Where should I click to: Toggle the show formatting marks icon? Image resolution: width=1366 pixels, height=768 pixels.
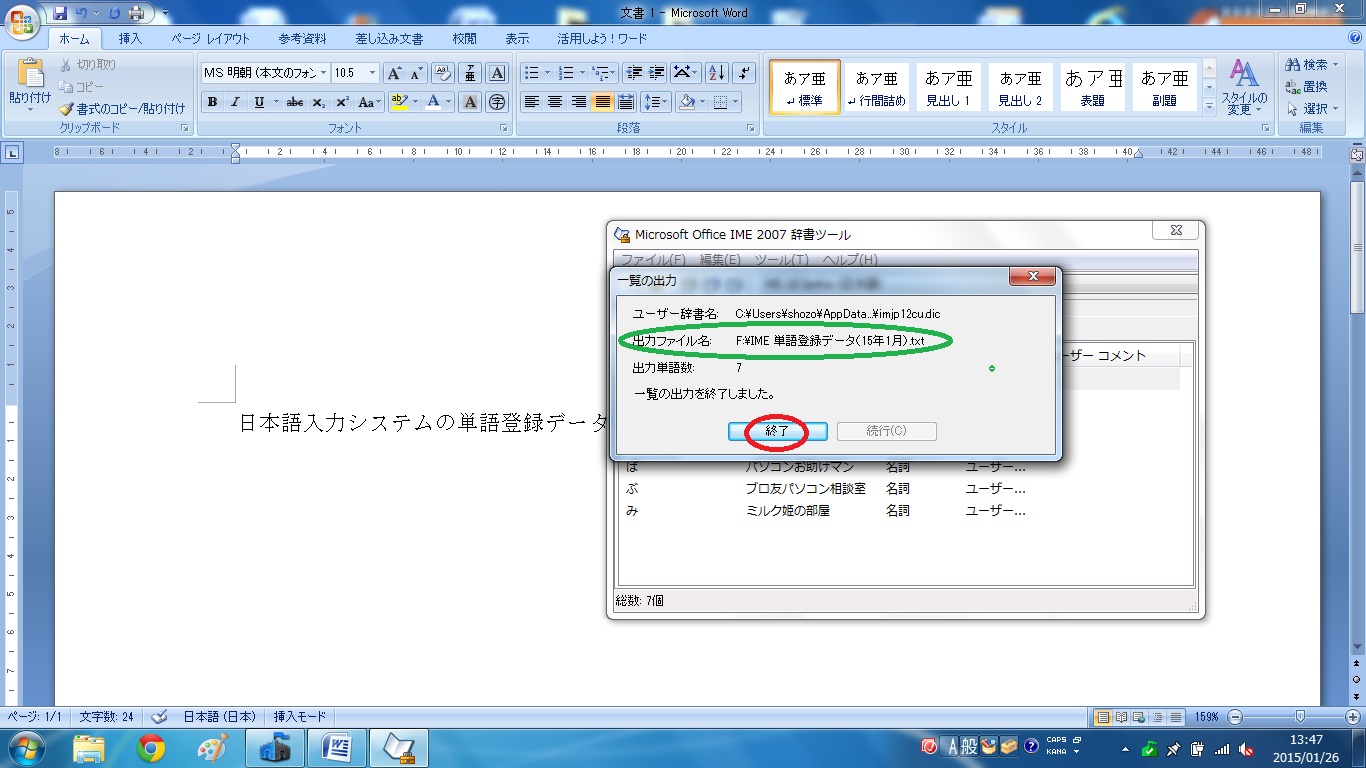click(x=744, y=73)
